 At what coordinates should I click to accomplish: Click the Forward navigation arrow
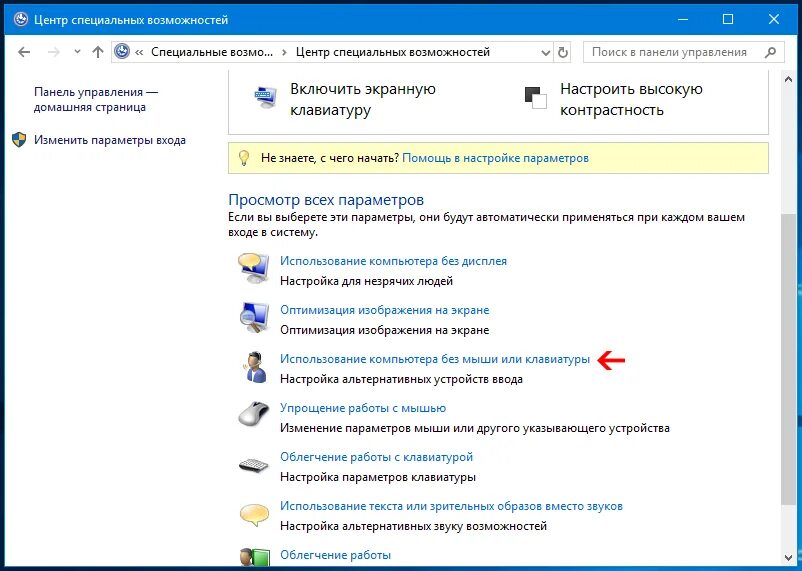54,52
